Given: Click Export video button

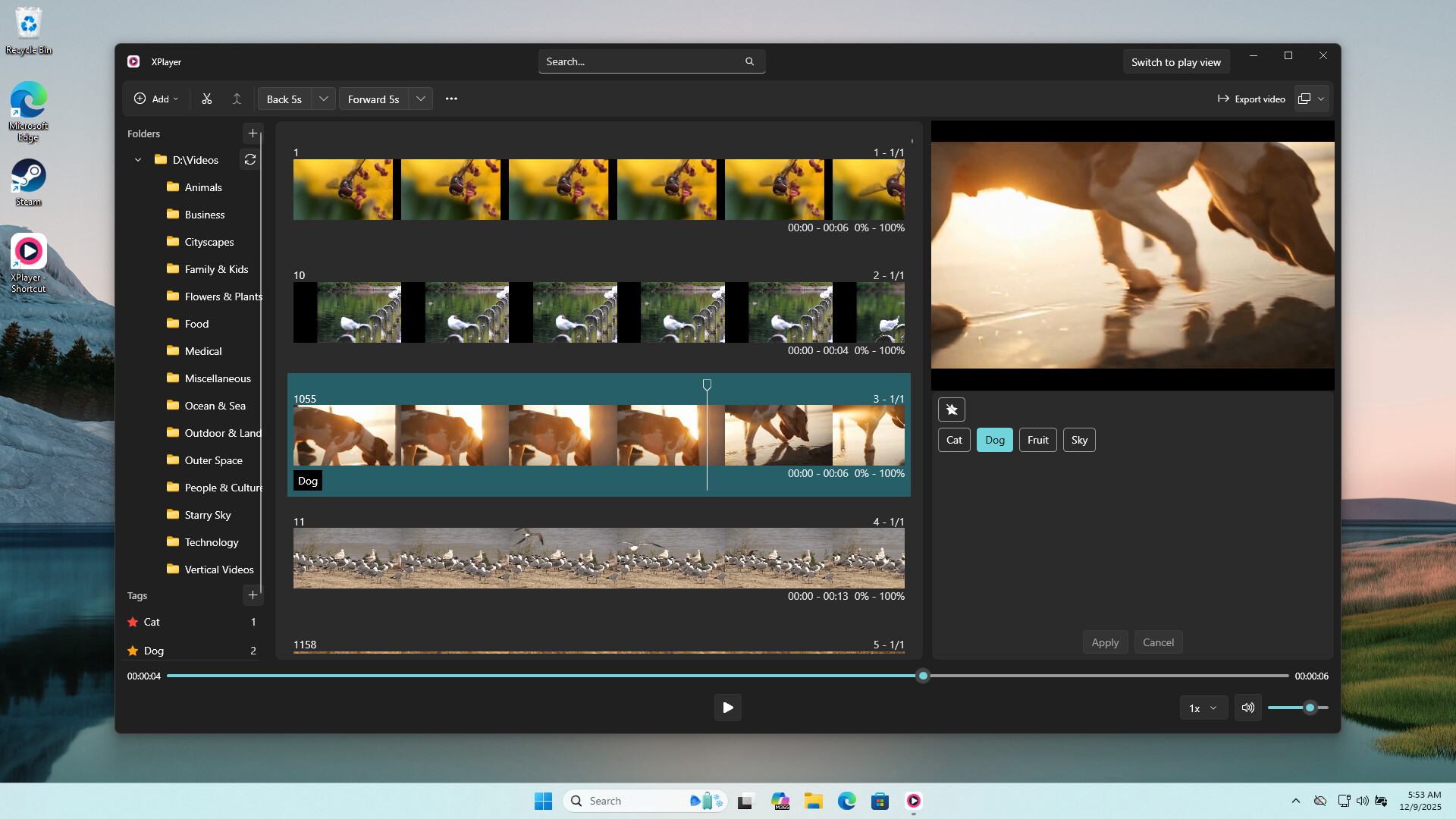Looking at the screenshot, I should click(x=1251, y=99).
